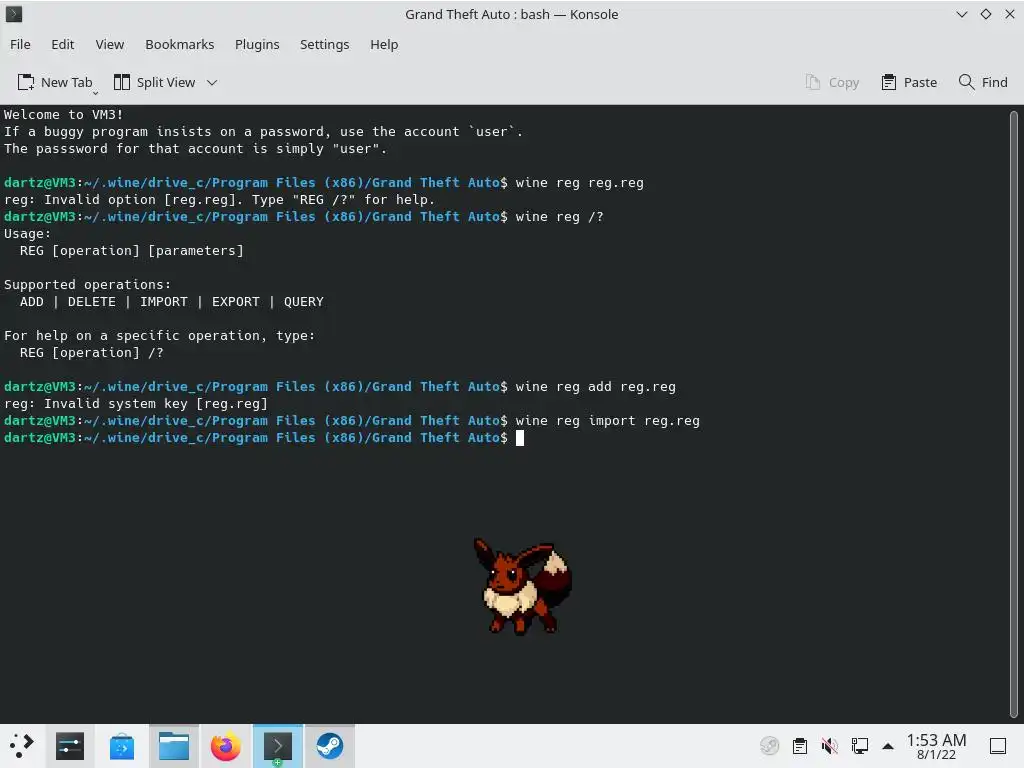This screenshot has height=768, width=1024.
Task: Click the Find toolbar button
Action: [x=983, y=82]
